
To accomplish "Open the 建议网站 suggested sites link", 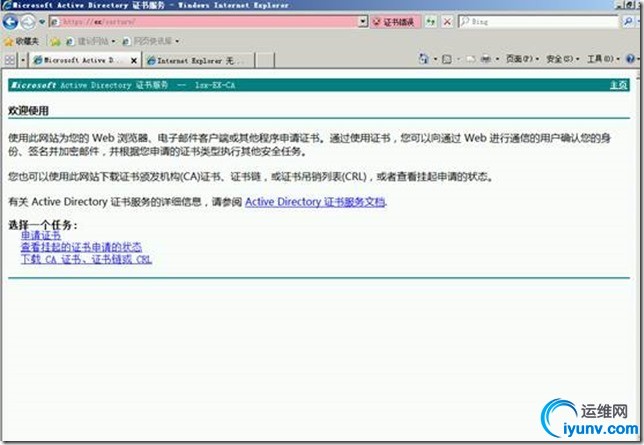I will click(90, 41).
